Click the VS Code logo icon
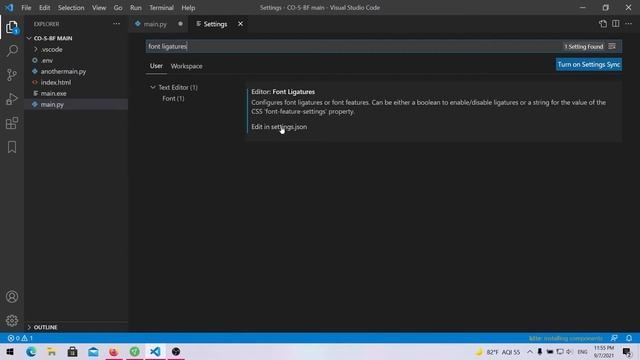The image size is (640, 360). (x=9, y=7)
